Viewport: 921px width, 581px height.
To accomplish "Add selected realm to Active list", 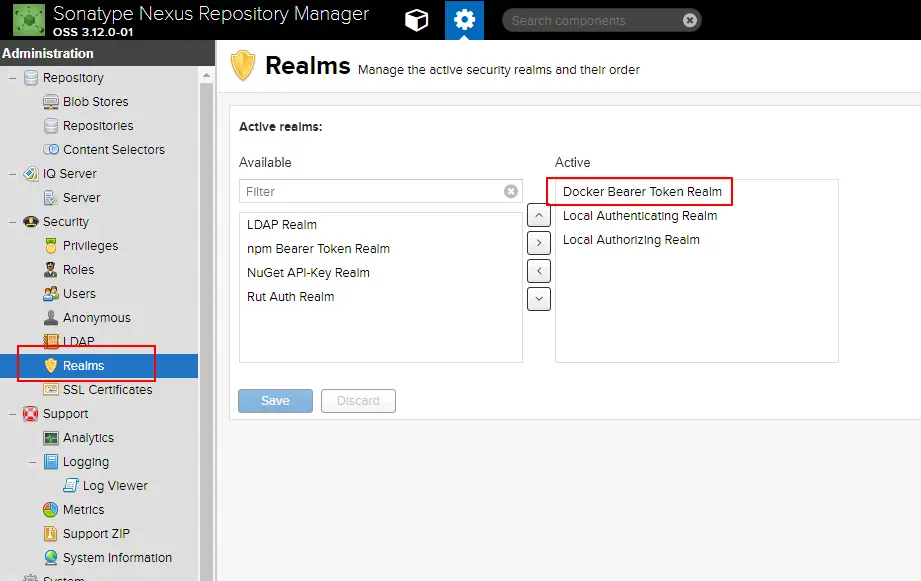I will [x=539, y=243].
